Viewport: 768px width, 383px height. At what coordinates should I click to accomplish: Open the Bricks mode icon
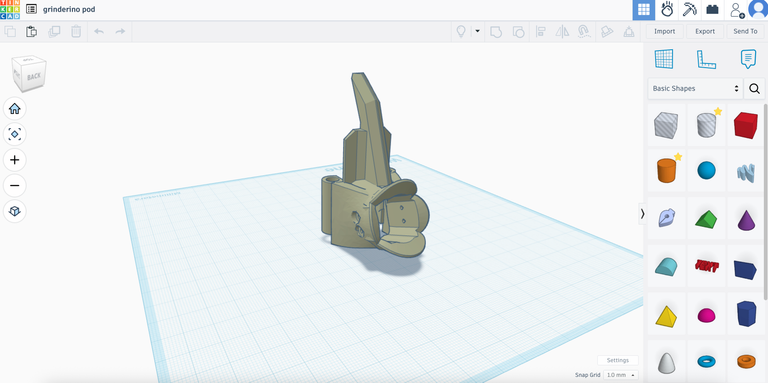click(x=712, y=10)
